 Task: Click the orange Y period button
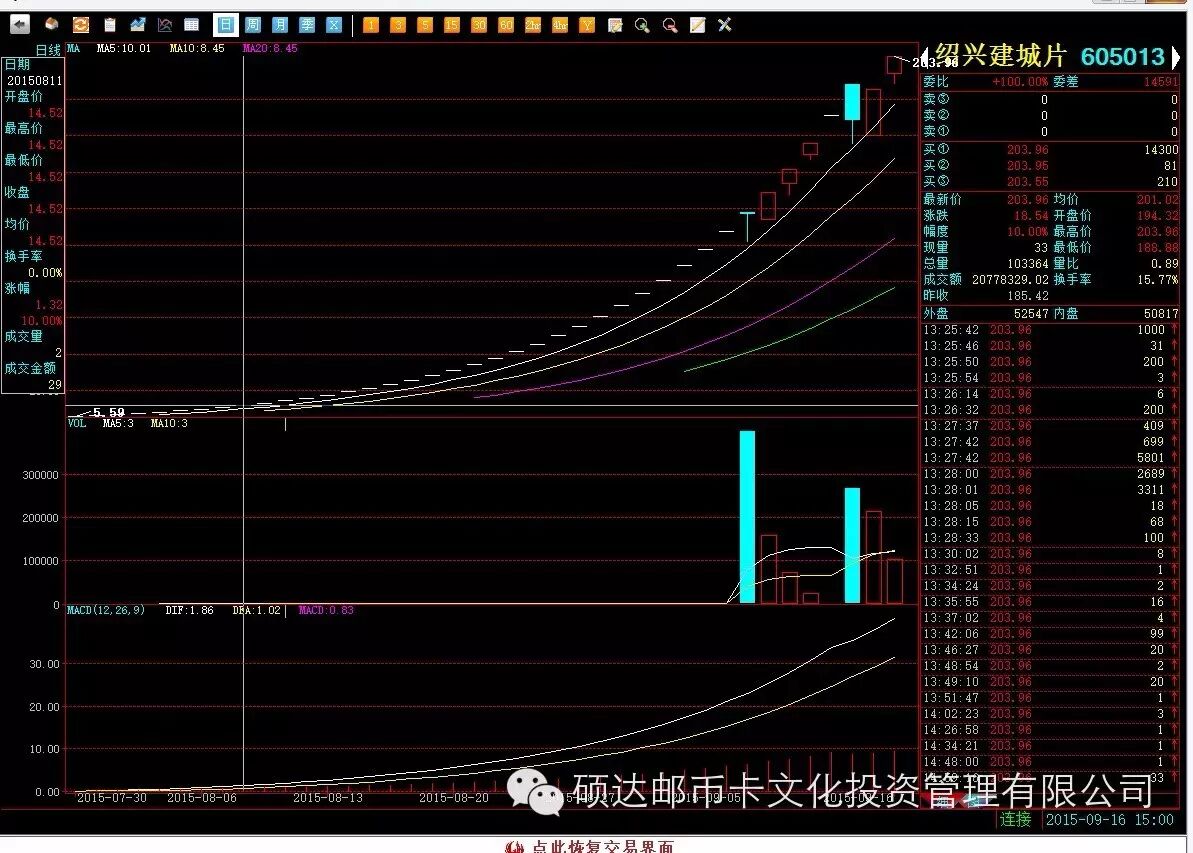coord(587,25)
